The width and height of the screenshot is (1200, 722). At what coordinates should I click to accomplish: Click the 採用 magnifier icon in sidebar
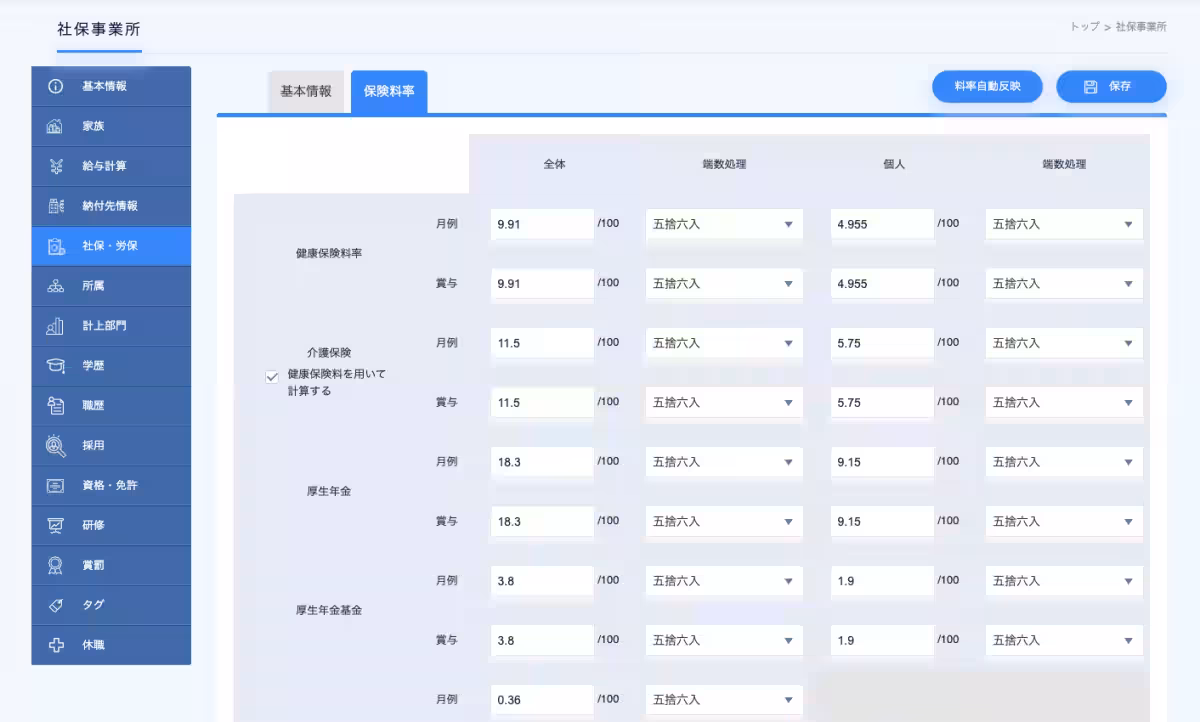point(54,446)
